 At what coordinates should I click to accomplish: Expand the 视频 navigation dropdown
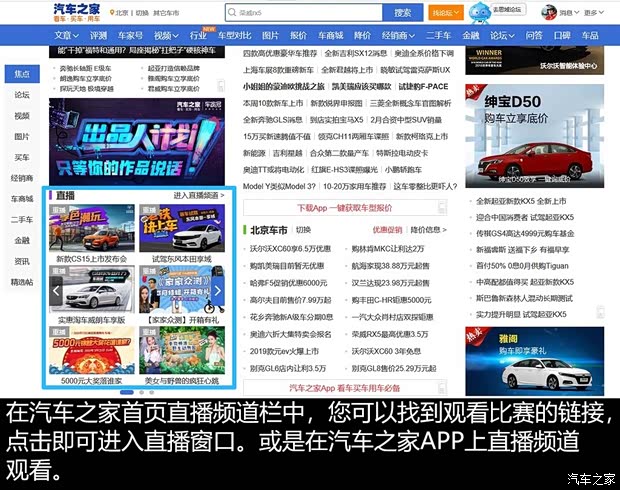(166, 36)
